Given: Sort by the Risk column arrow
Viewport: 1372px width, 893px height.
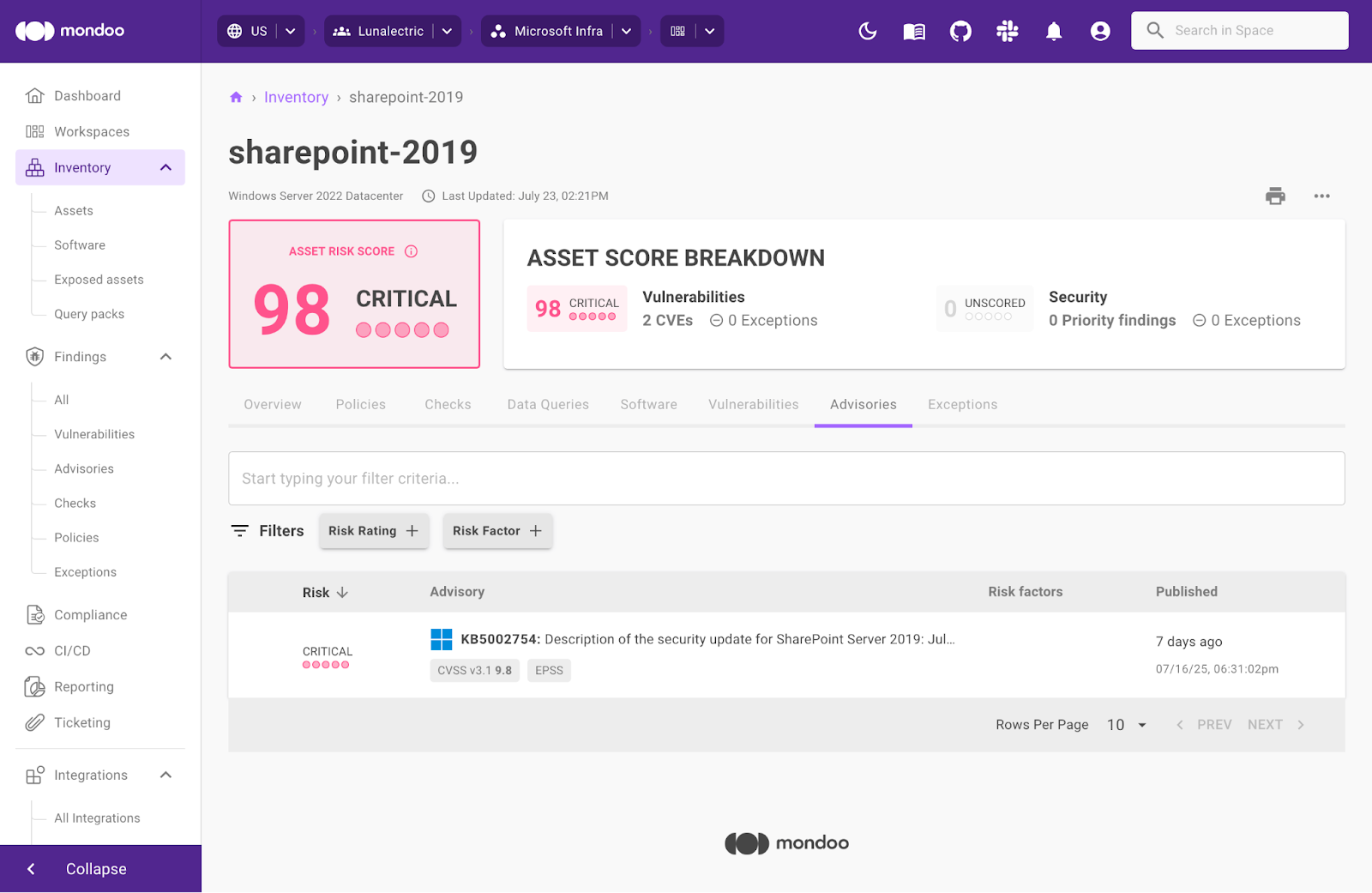Looking at the screenshot, I should click(342, 592).
